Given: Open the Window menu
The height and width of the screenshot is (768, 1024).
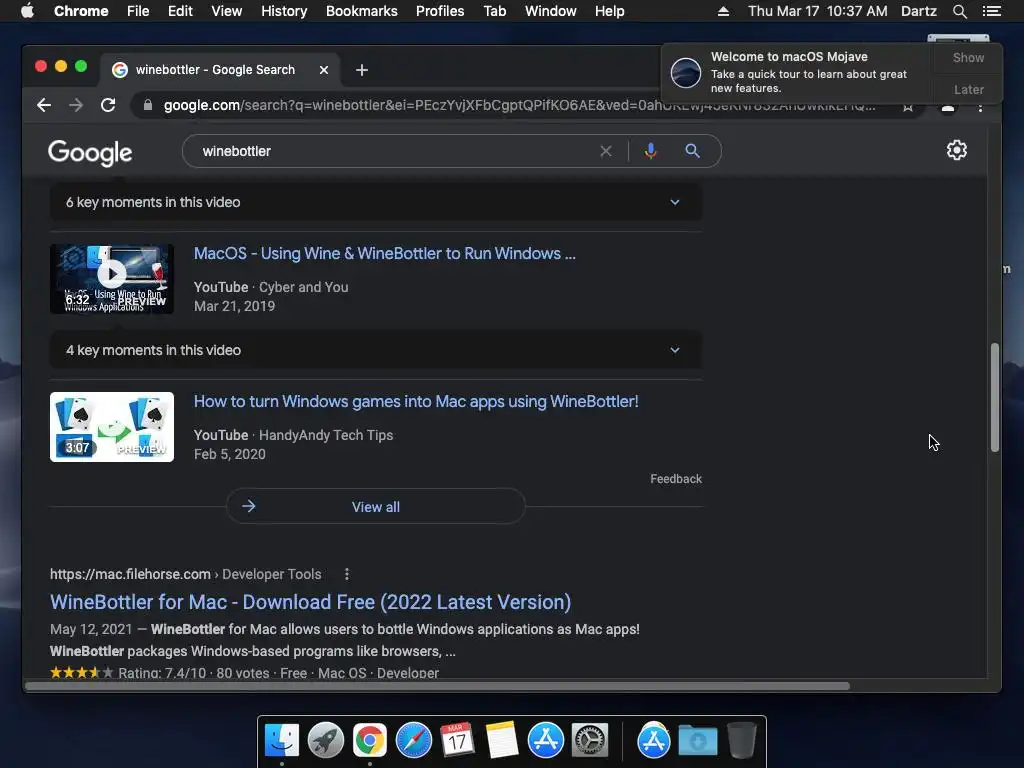Looking at the screenshot, I should [x=551, y=11].
